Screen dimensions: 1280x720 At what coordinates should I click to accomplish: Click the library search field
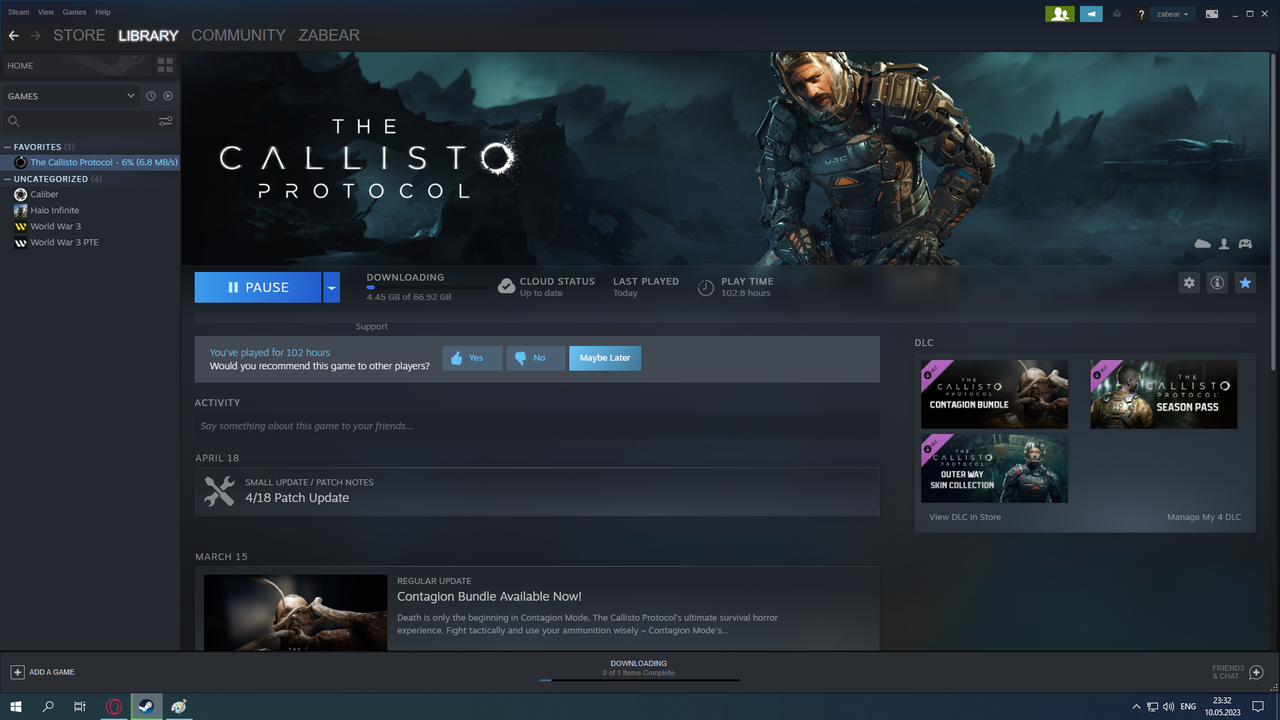pos(80,121)
